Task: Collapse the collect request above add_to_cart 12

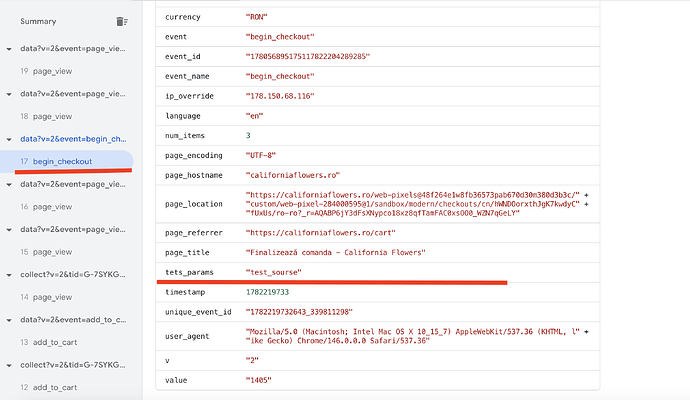Action: (x=9, y=366)
